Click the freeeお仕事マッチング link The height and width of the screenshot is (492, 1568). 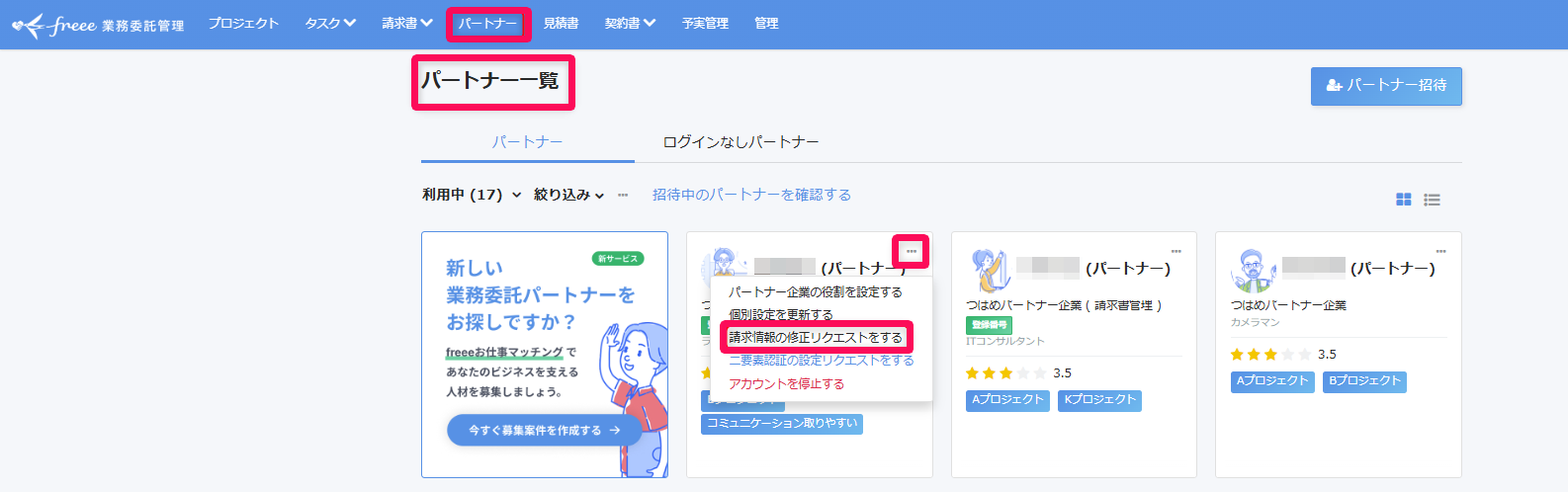coord(504,353)
